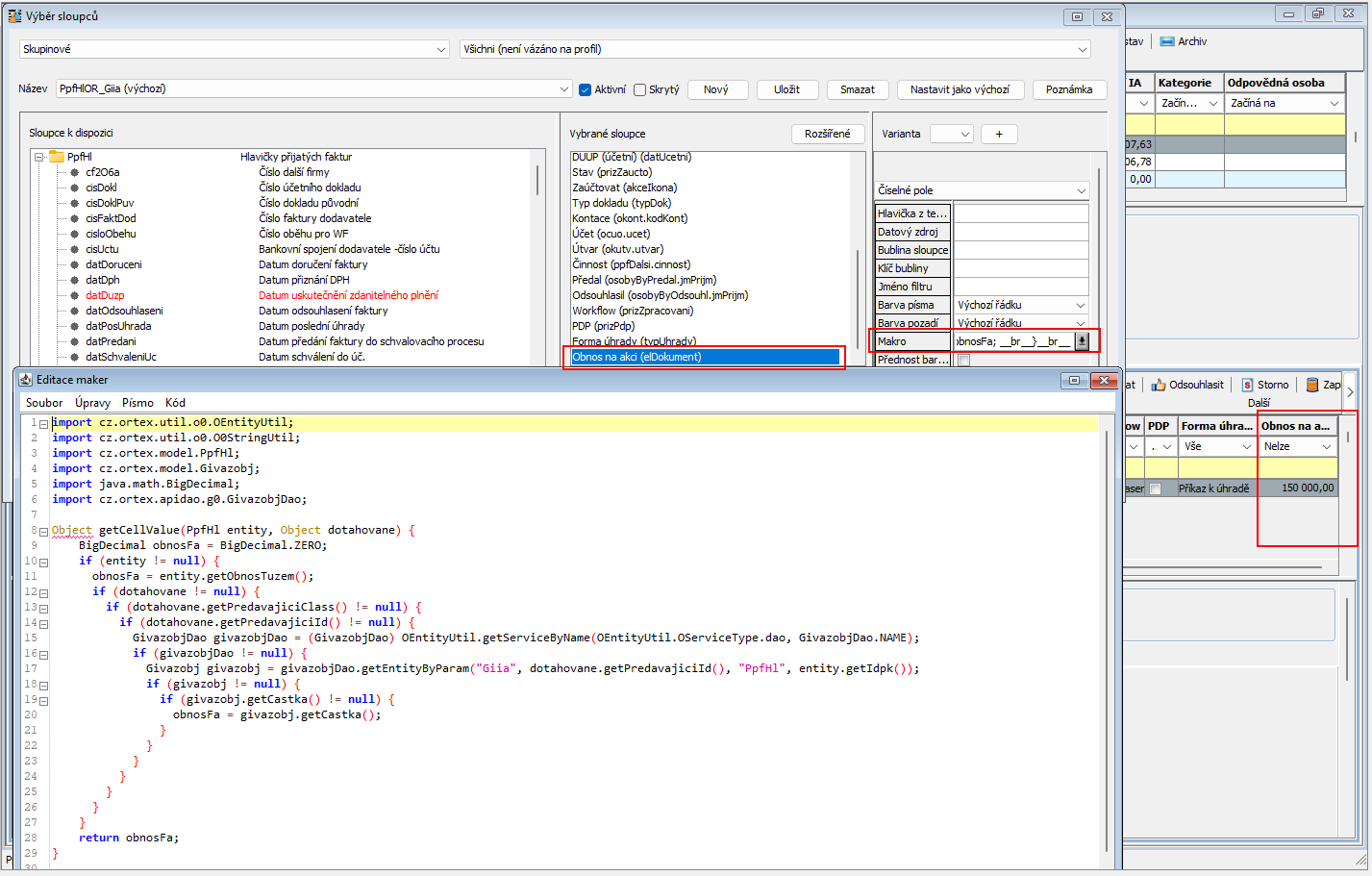
Task: Click the Odsouhlasit thumbs-up icon
Action: (x=1159, y=385)
